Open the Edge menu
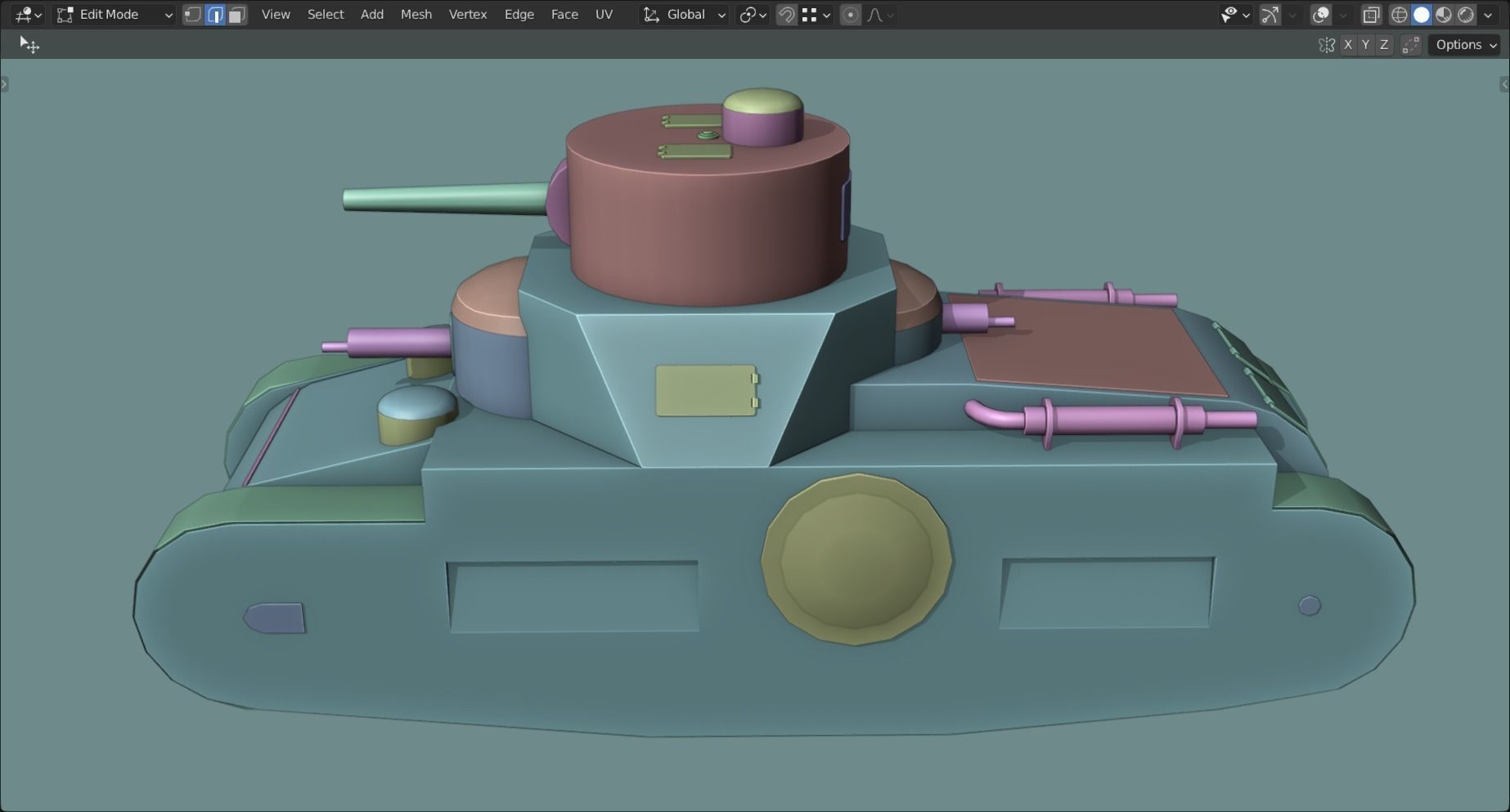This screenshot has width=1510, height=812. tap(519, 15)
